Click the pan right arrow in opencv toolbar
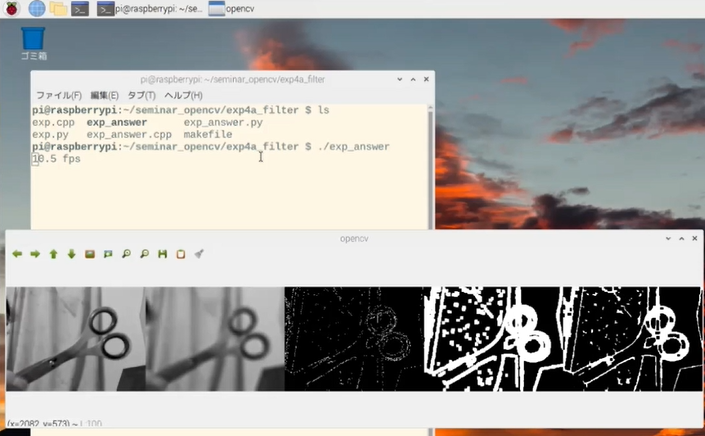 pos(35,255)
